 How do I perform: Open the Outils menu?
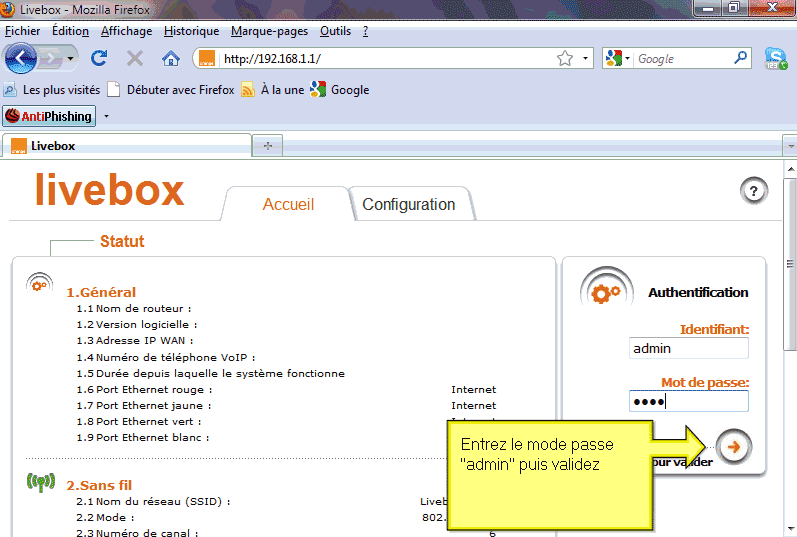coord(335,31)
